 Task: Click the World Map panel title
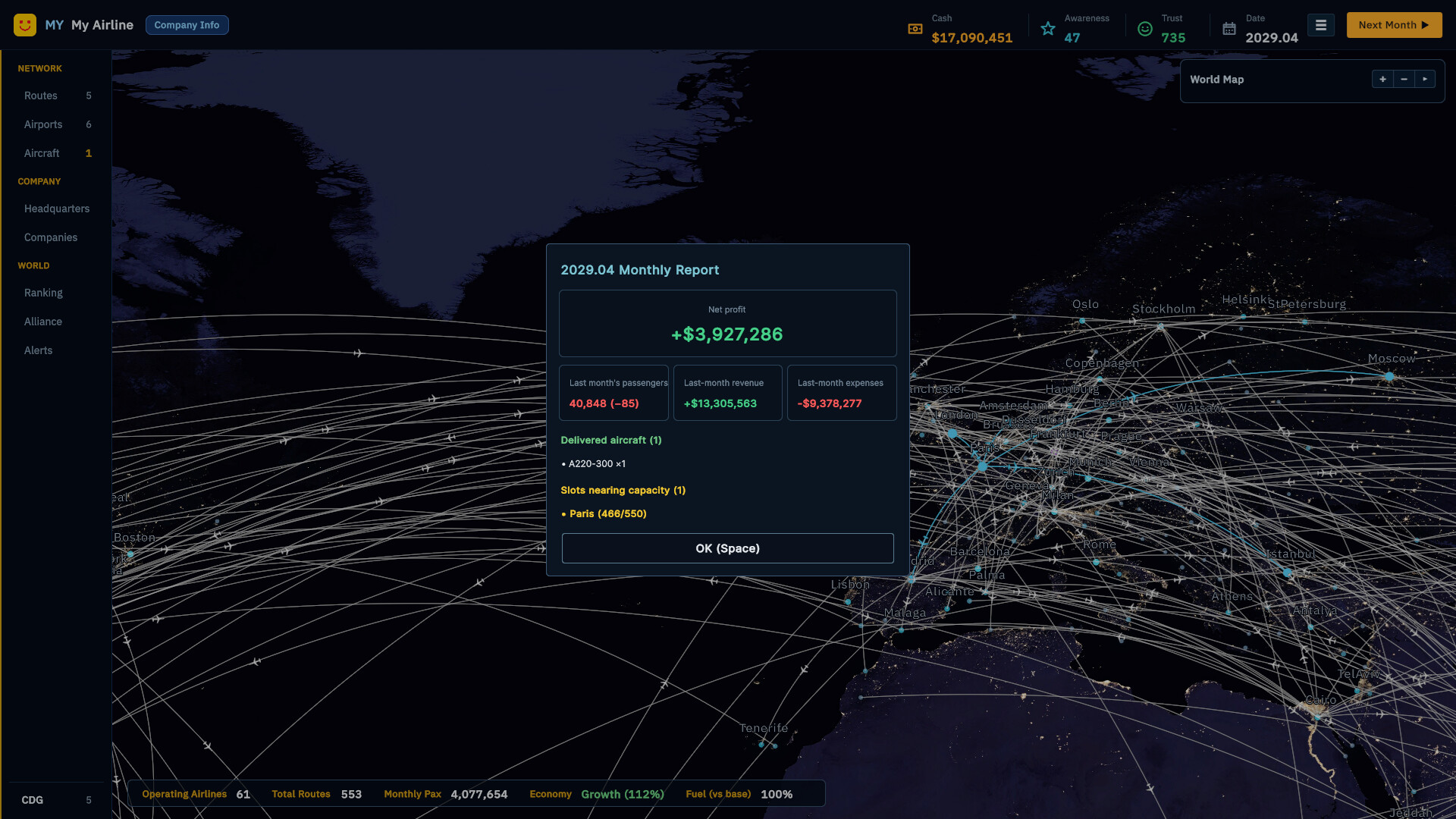1216,80
